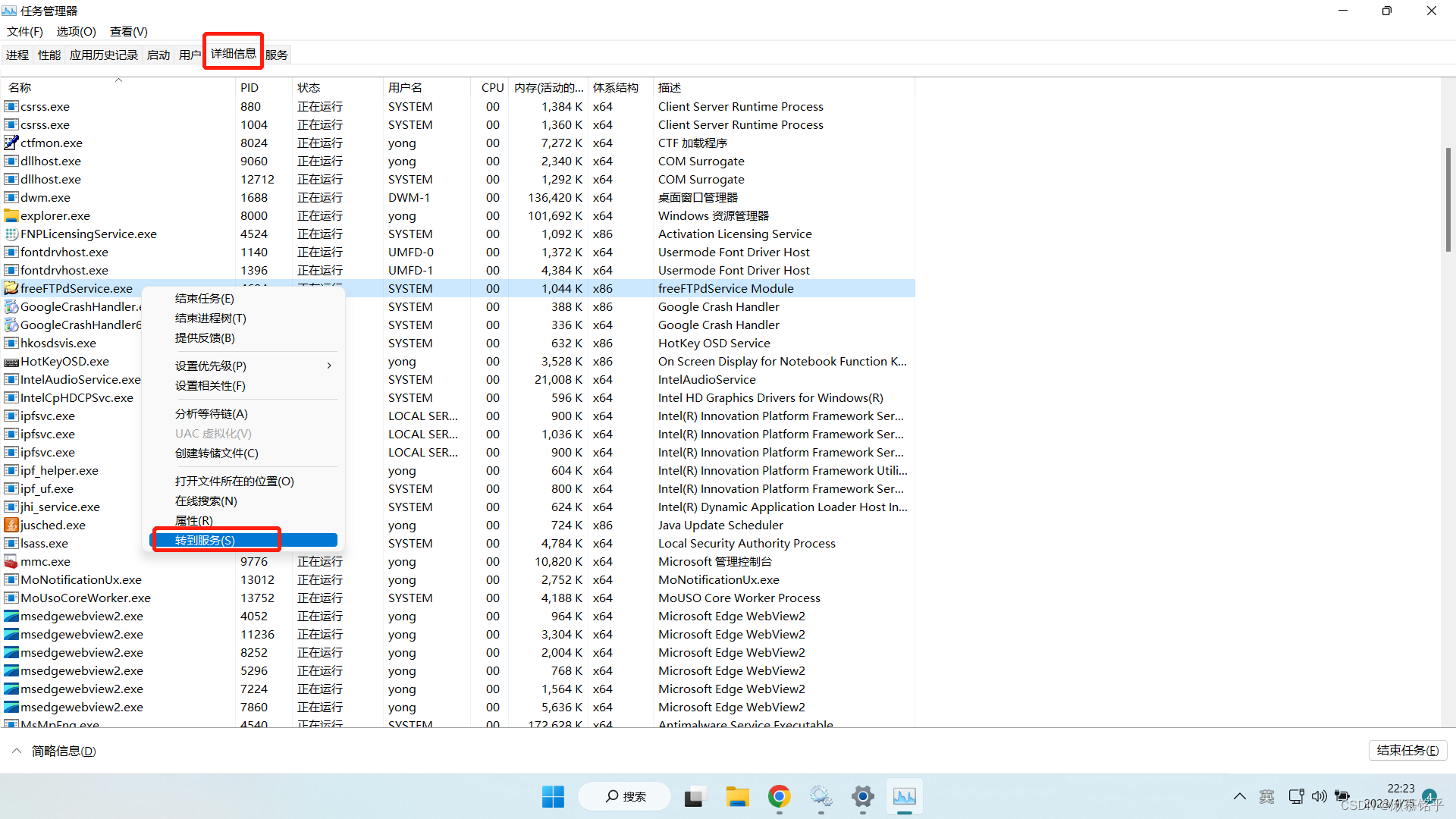Choose 结束进程树(T) from context menu
This screenshot has width=1456, height=819.
(211, 318)
